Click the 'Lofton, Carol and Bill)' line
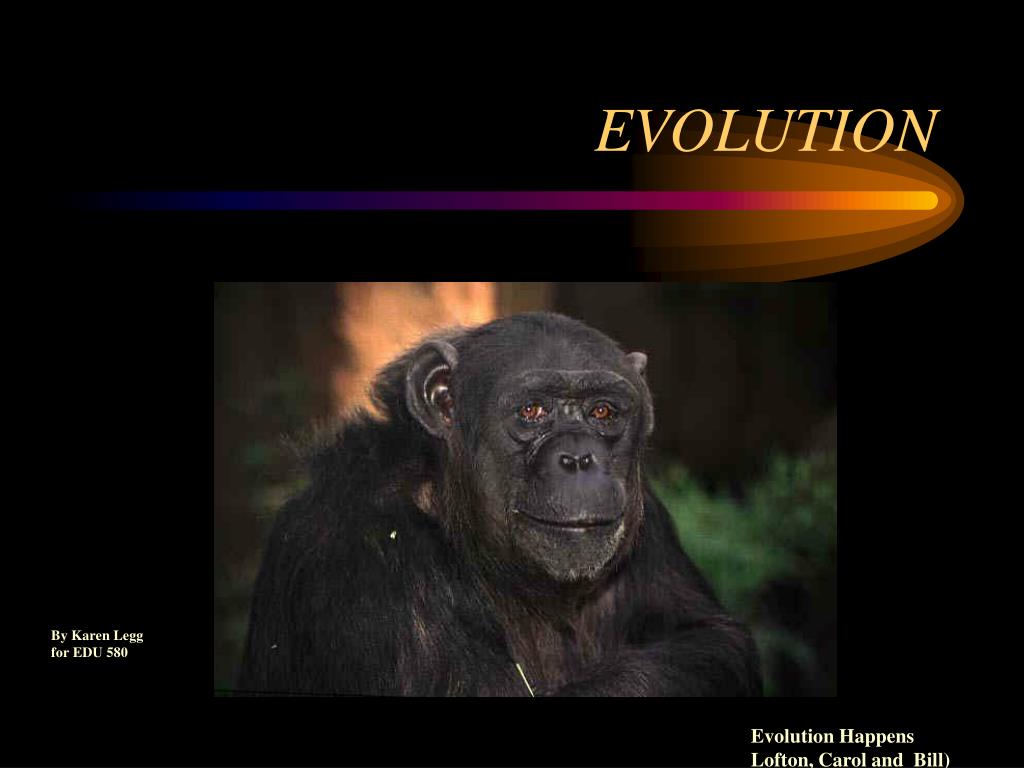Screen dimensions: 1024x768 point(850,760)
